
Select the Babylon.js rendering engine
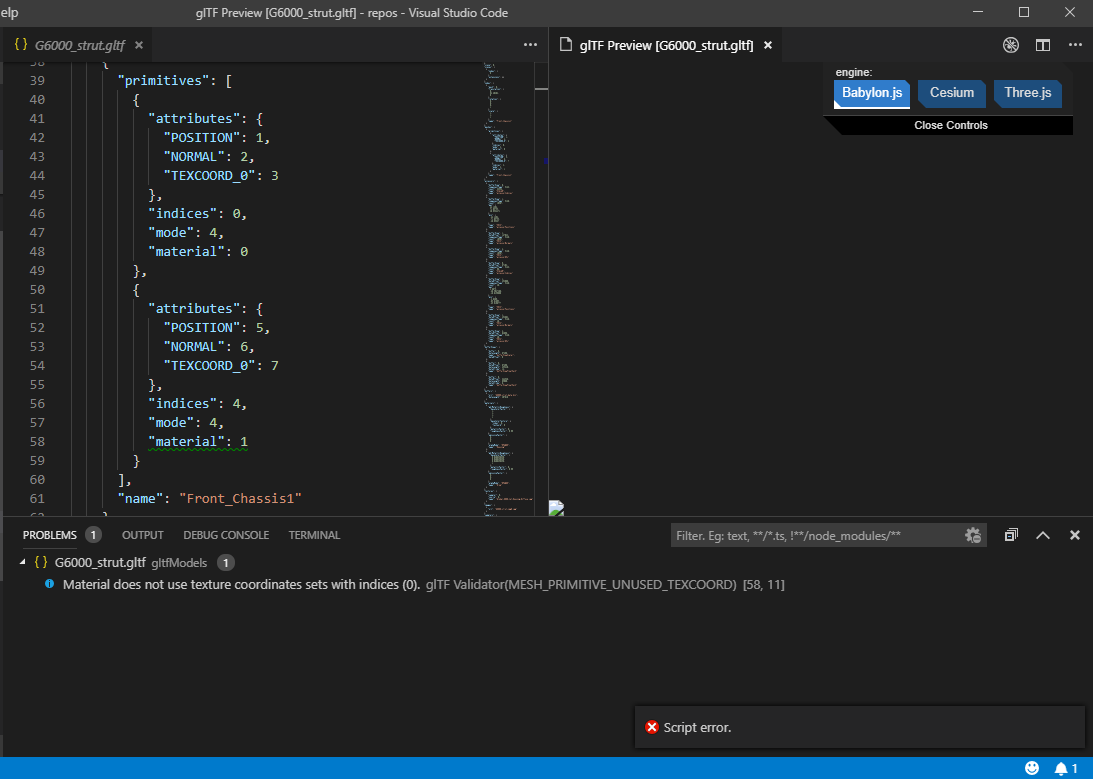[871, 93]
